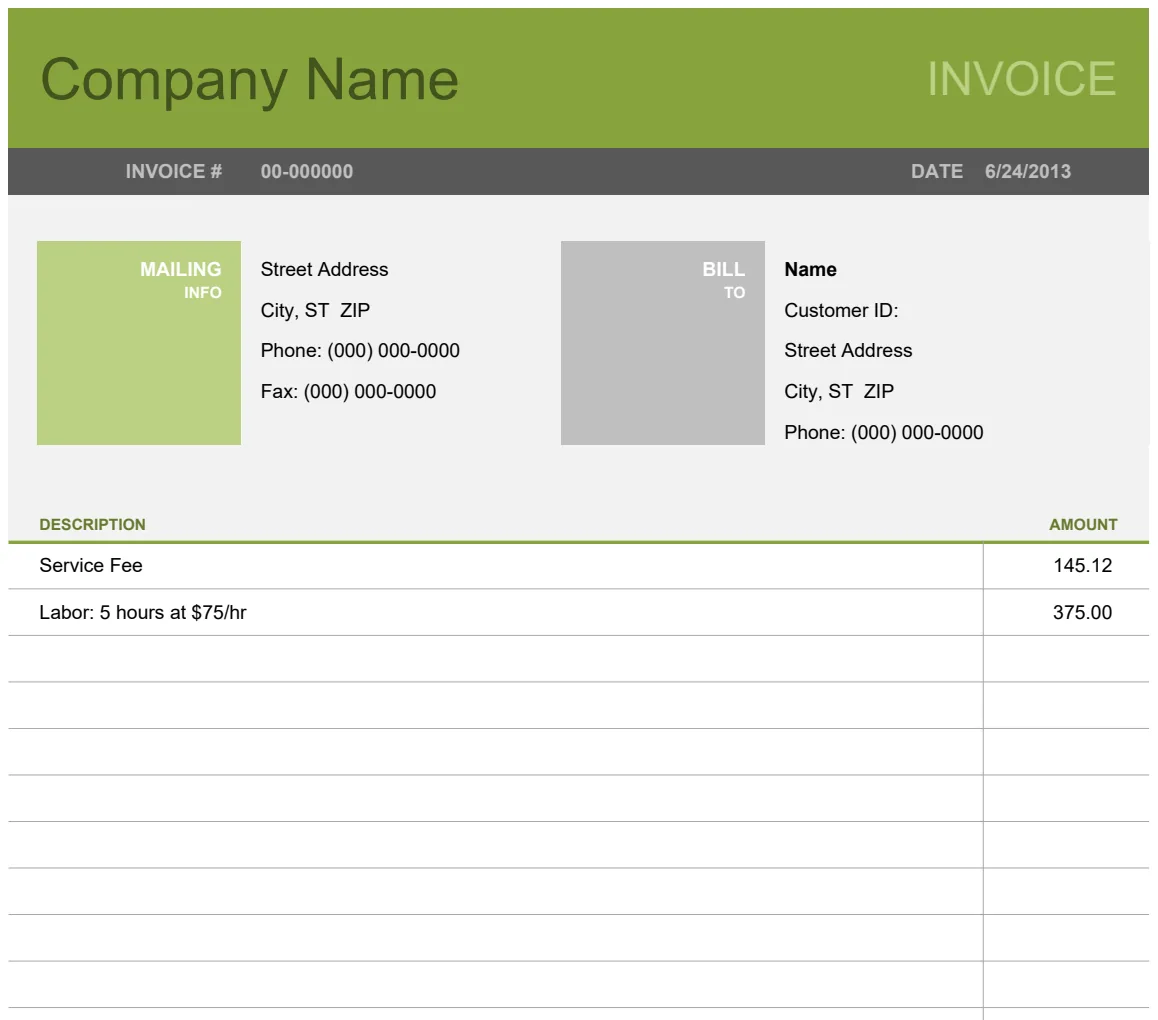Select the amount 145.12

coord(1082,566)
